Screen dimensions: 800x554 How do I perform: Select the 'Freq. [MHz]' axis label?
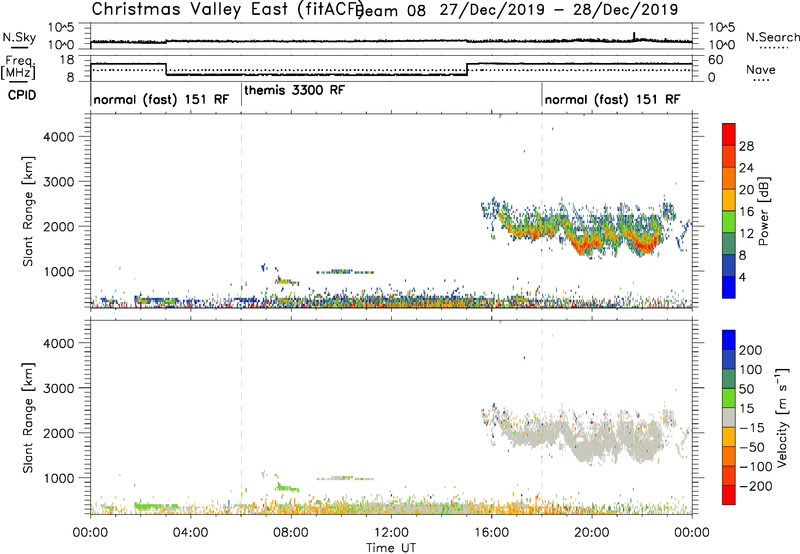click(19, 68)
